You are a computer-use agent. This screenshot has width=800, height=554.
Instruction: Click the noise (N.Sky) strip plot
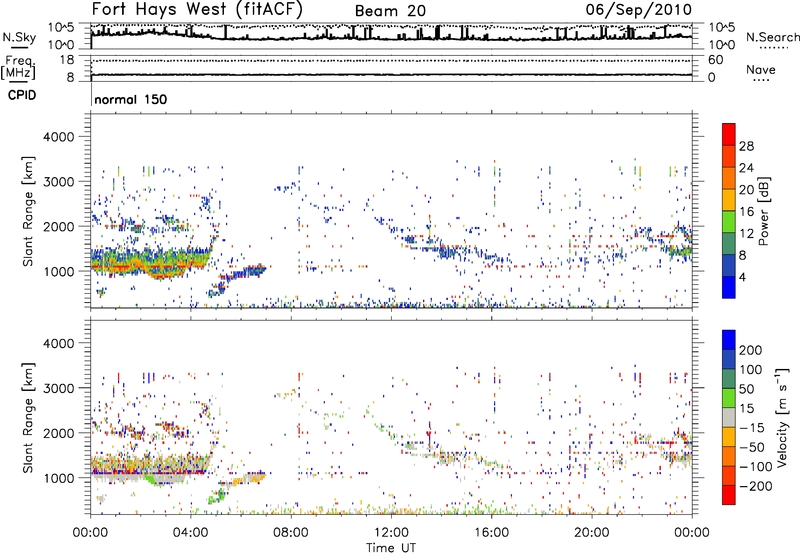391,36
